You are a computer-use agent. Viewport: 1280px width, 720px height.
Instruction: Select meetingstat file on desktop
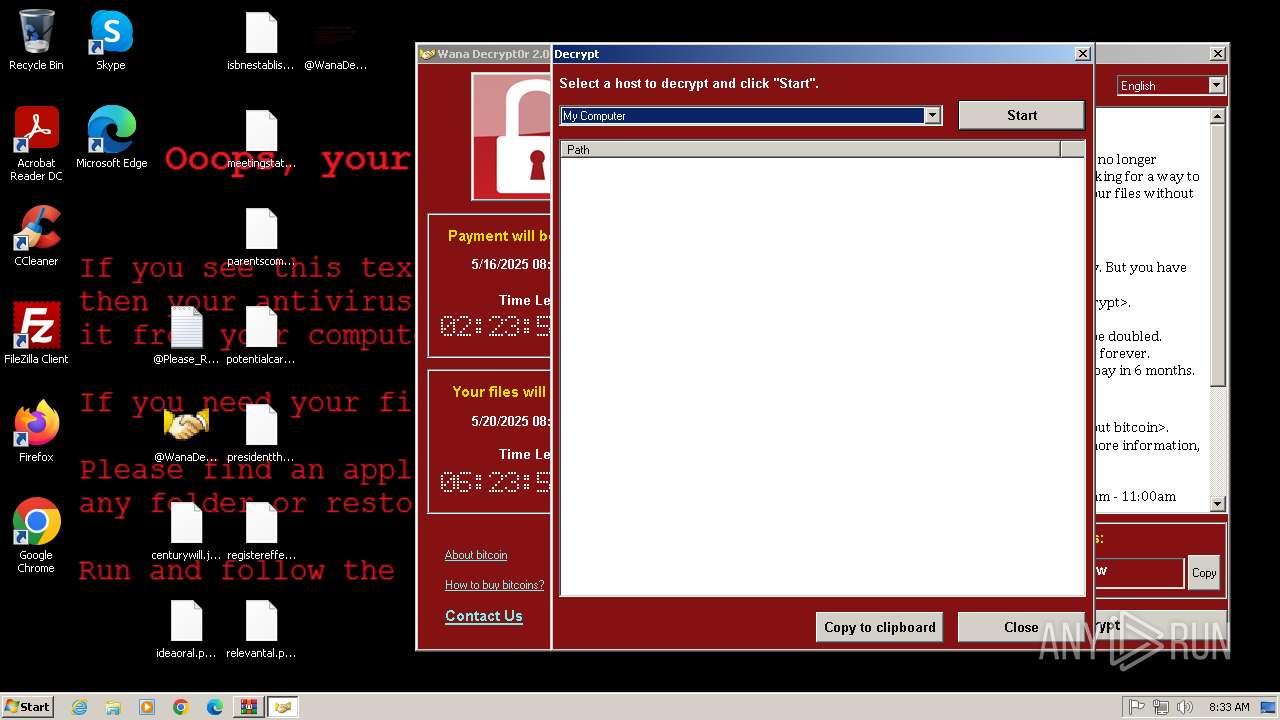261,139
